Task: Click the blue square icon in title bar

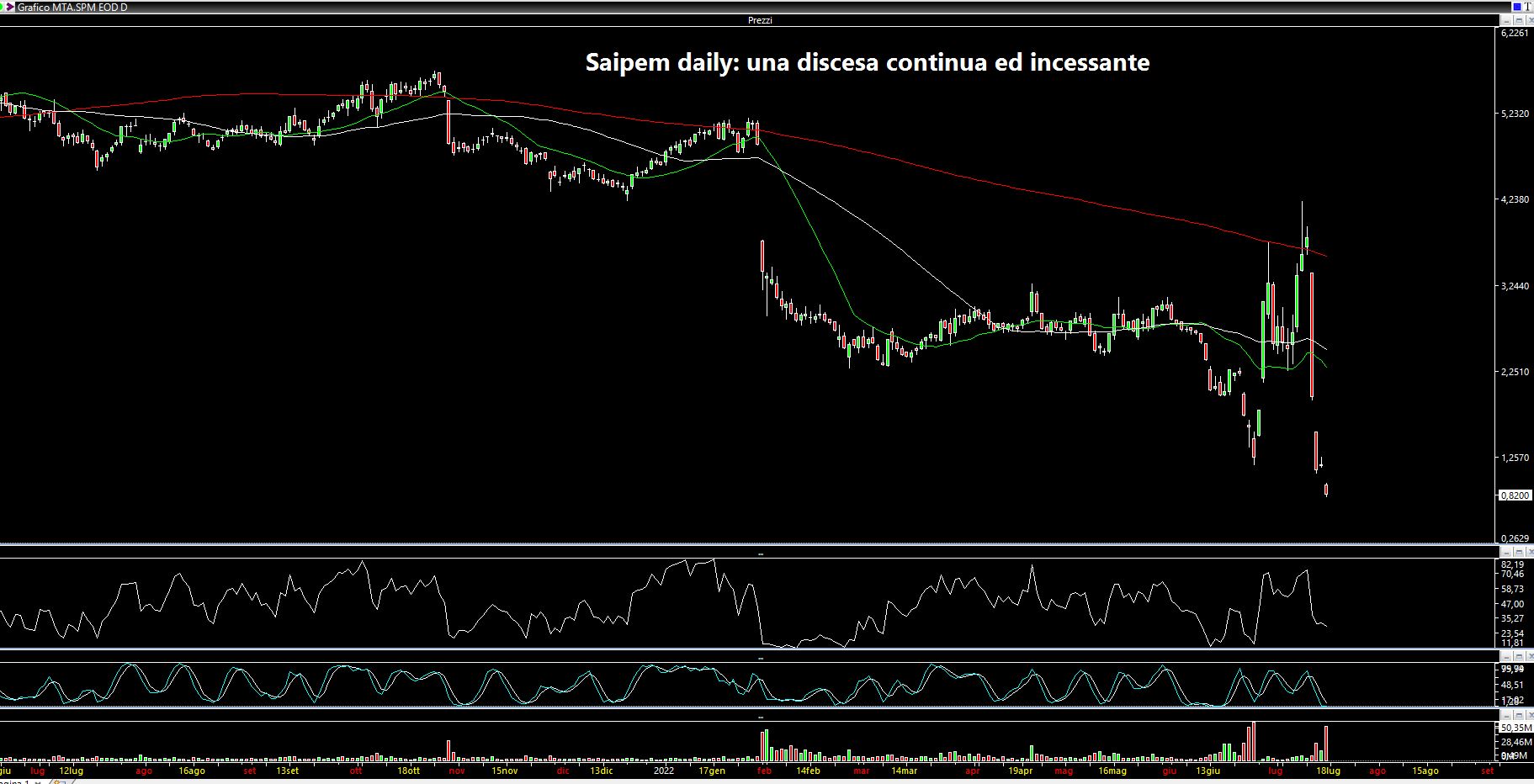Action: 1517,6
